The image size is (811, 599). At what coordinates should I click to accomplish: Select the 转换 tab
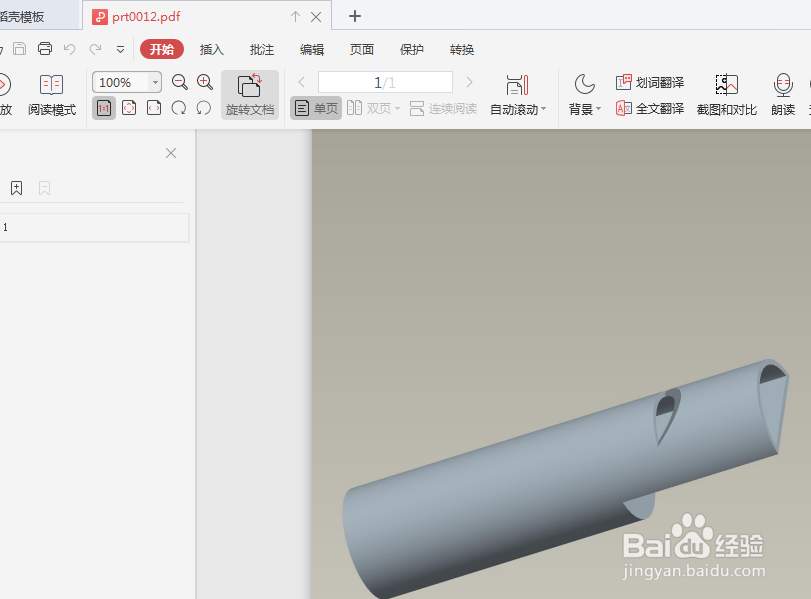[462, 50]
